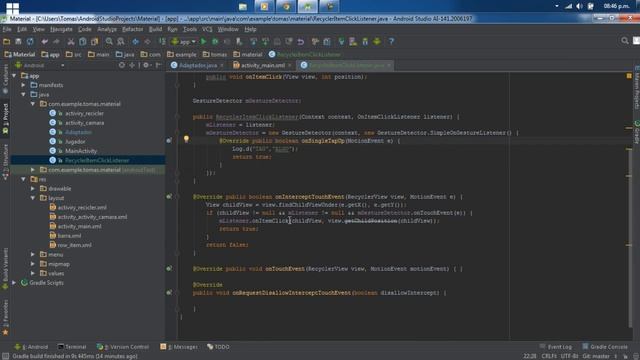Viewport: 640px width, 360px height.
Task: Open the SDK Manager icon
Action: 365,42
